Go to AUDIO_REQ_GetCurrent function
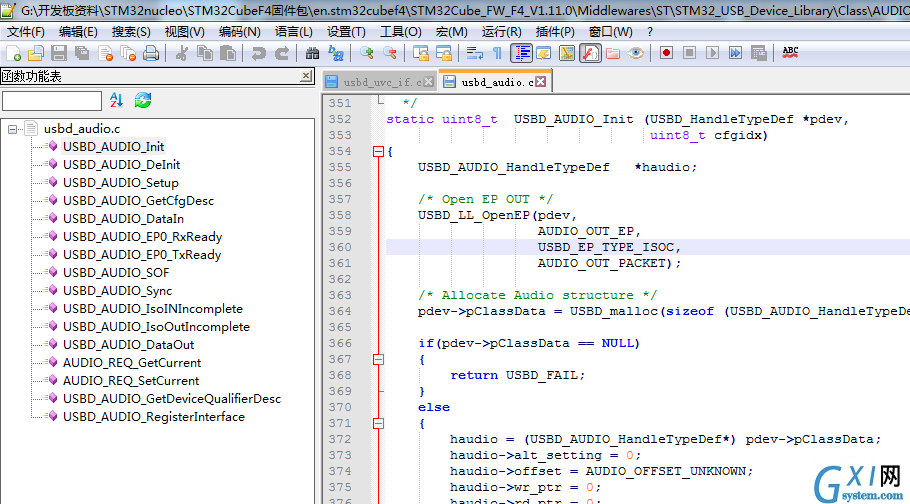 point(132,363)
